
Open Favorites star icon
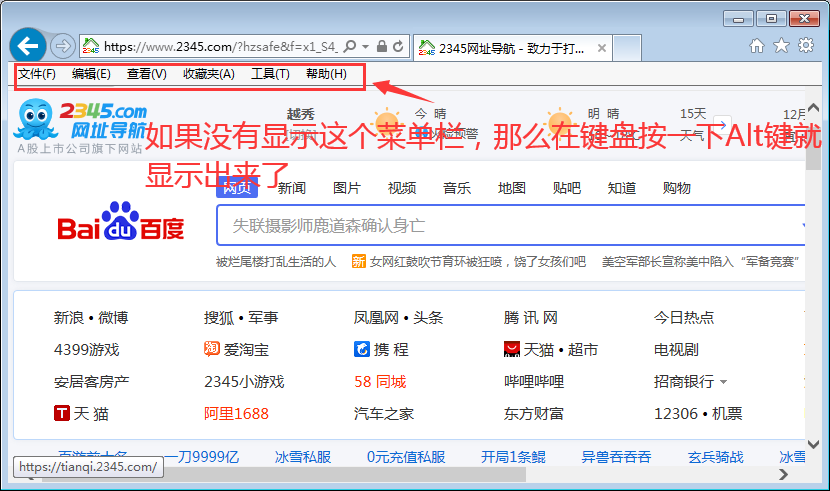point(781,46)
